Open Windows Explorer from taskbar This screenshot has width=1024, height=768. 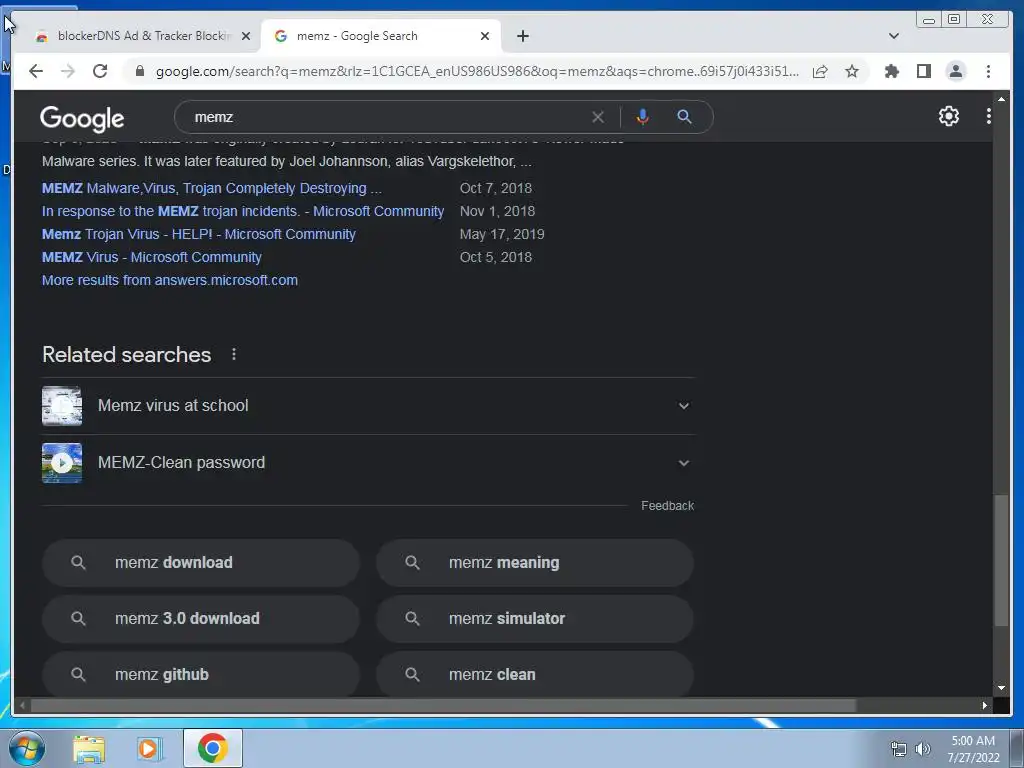(89, 748)
